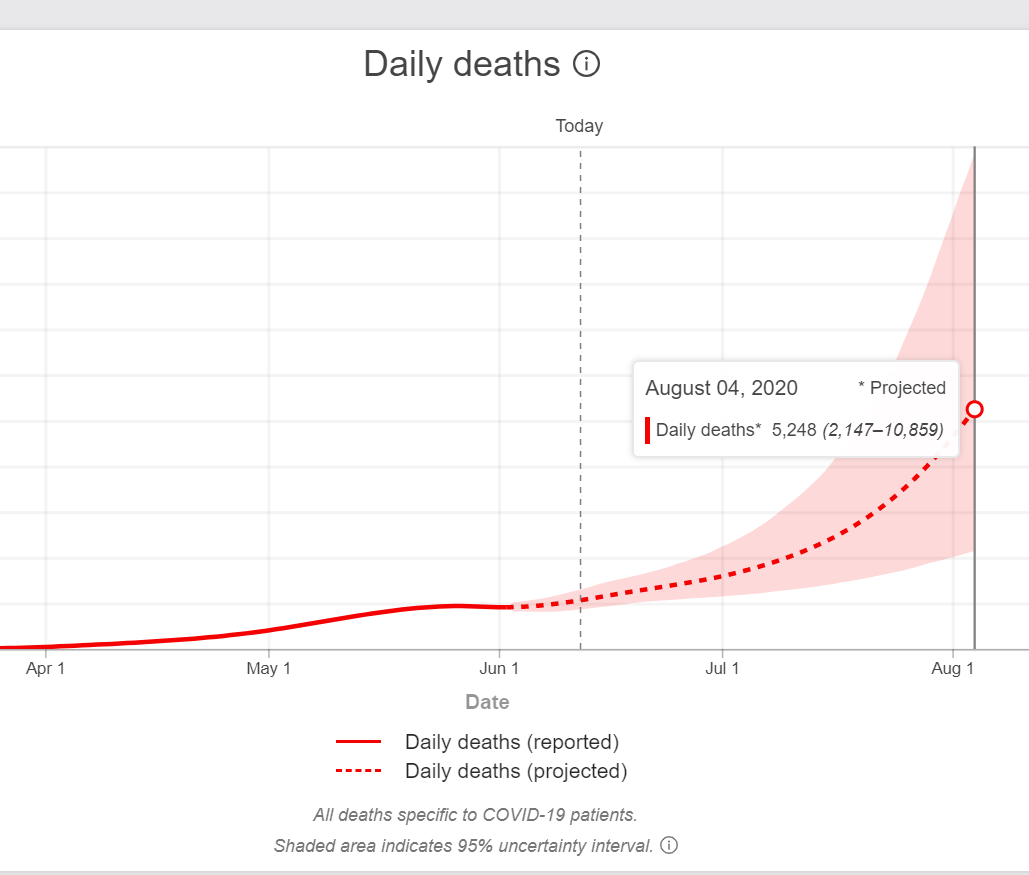Click the Jun 1 axis label

(x=499, y=668)
